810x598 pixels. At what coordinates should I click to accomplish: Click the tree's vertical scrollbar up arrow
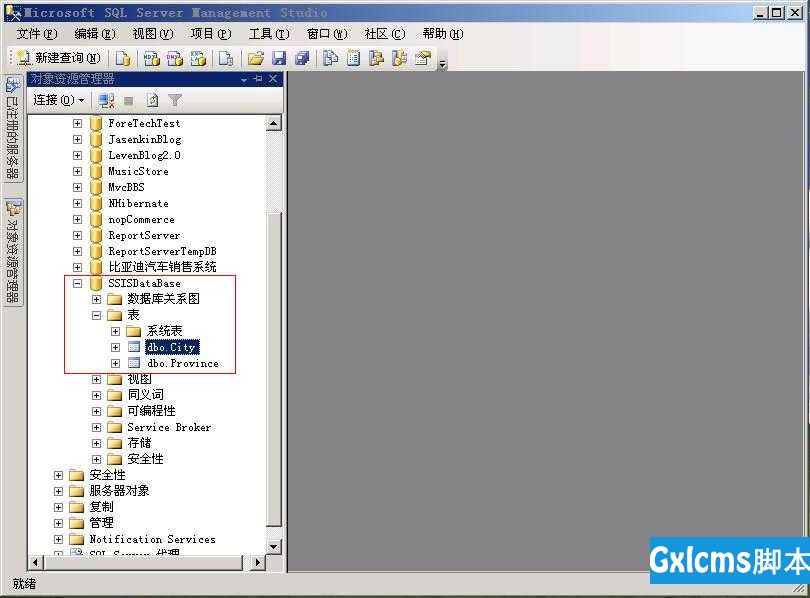[x=273, y=123]
